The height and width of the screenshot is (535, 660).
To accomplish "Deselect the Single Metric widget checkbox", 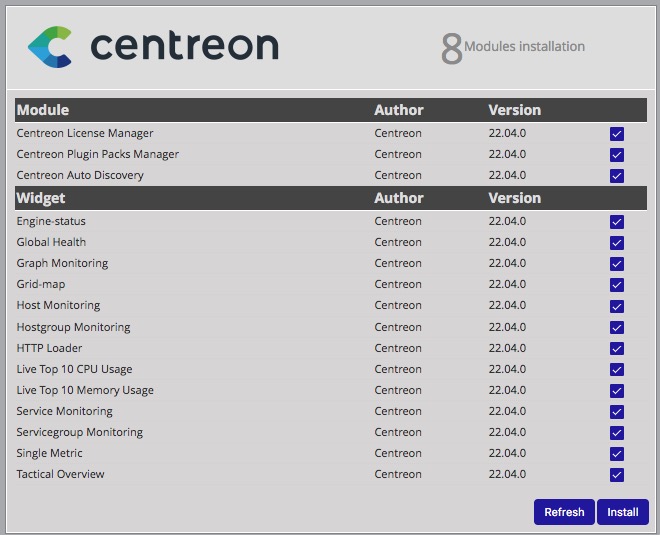I will tap(617, 454).
